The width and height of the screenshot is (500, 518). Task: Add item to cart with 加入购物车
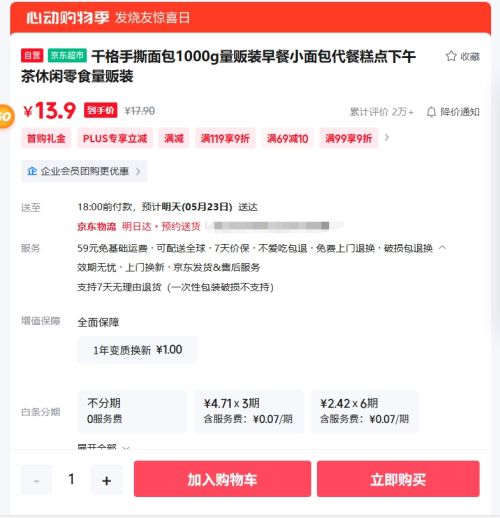(222, 479)
